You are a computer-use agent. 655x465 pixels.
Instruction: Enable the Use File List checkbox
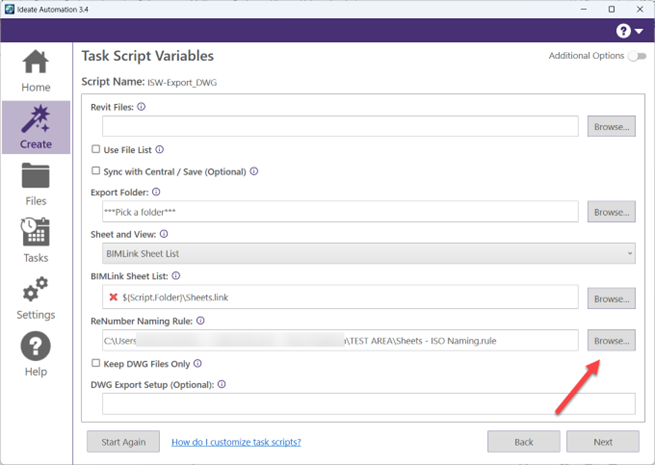96,149
